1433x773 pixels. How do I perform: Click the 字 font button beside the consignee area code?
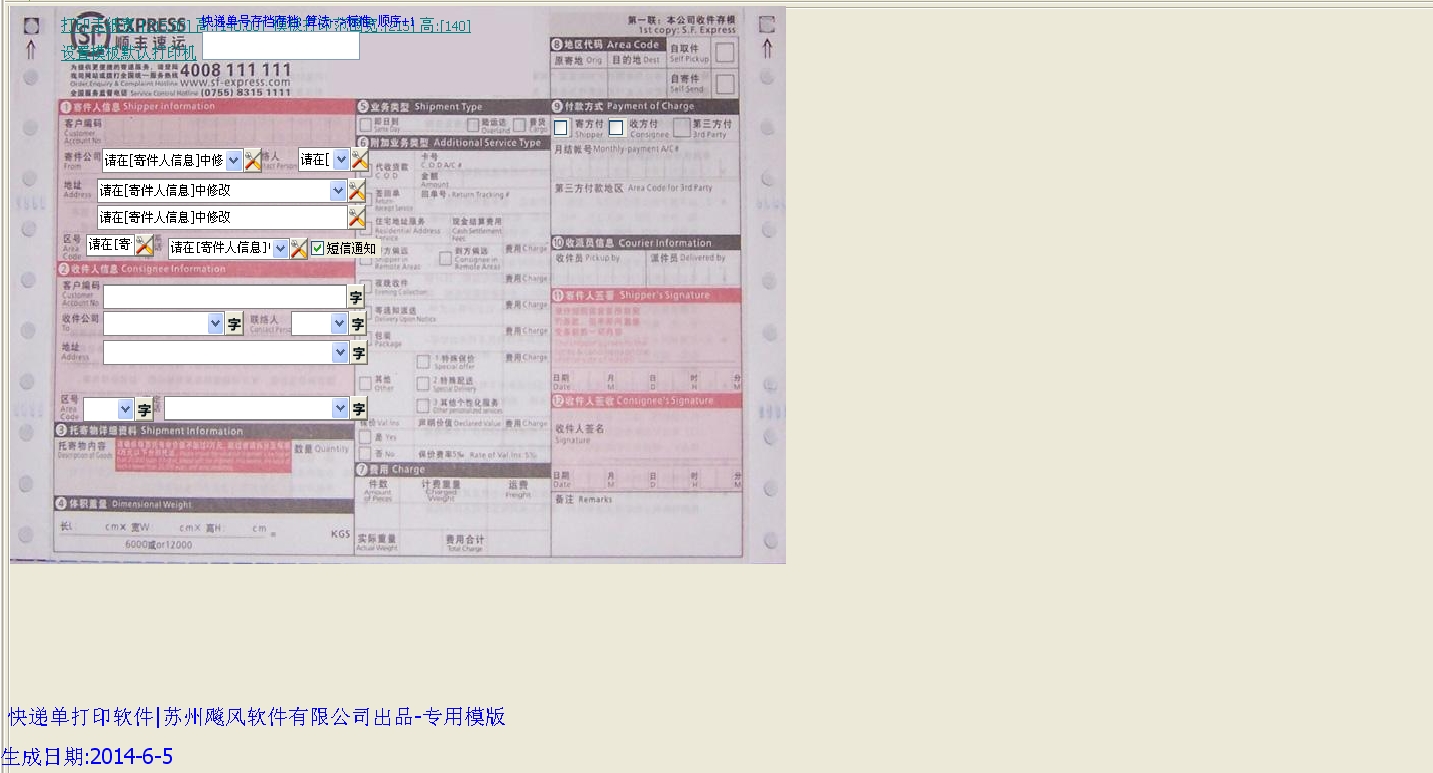145,409
